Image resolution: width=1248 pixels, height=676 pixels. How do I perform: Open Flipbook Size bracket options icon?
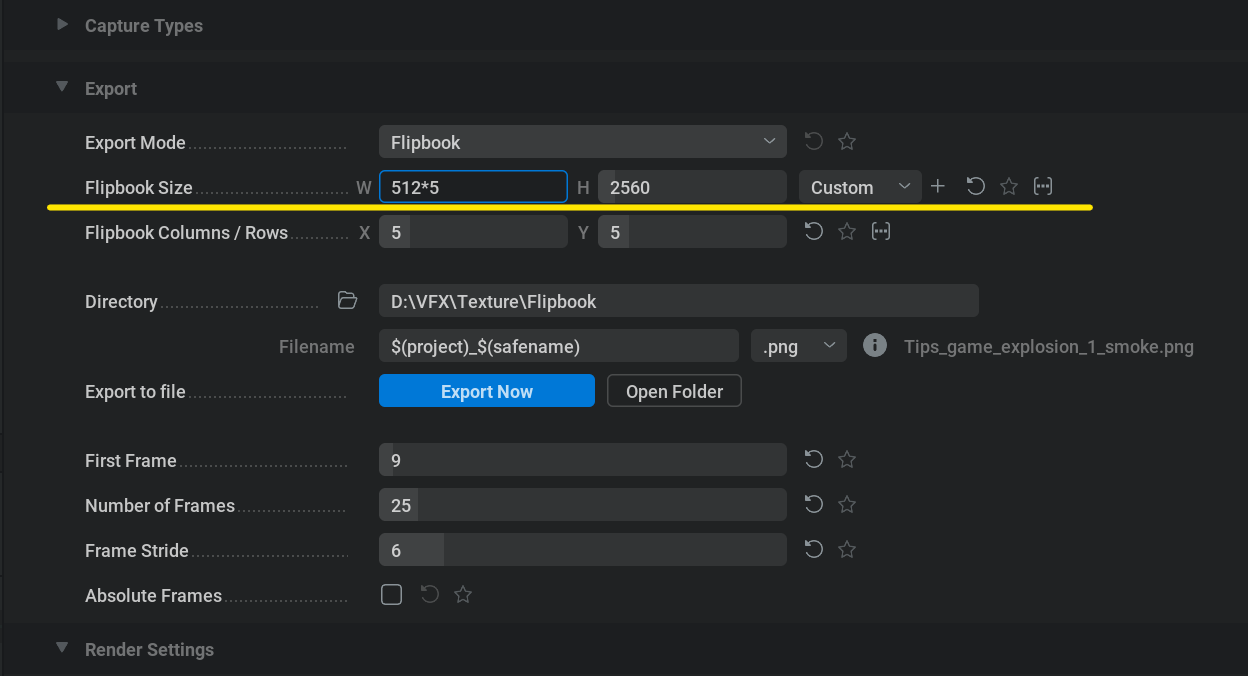(1043, 187)
